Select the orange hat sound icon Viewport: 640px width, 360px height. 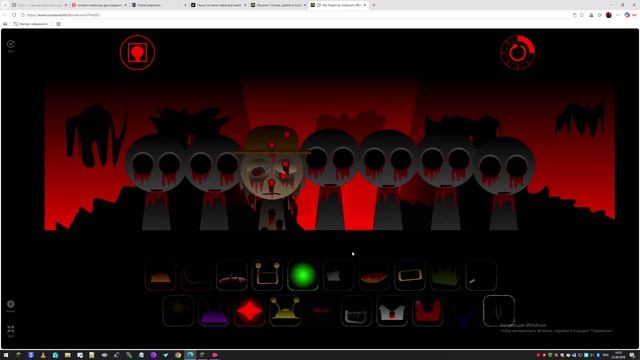click(160, 276)
